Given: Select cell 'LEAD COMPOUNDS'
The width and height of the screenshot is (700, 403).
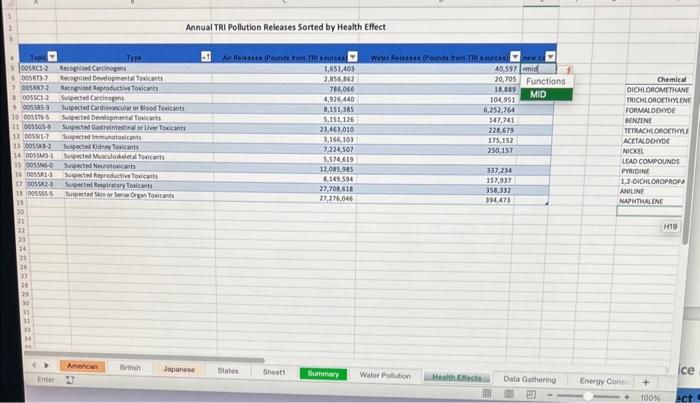Looking at the screenshot, I should coord(650,161).
